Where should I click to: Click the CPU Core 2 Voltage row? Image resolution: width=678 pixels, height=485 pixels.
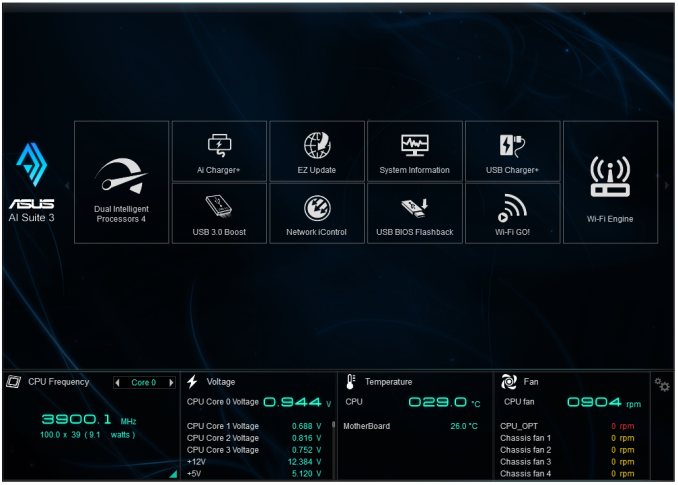click(254, 438)
